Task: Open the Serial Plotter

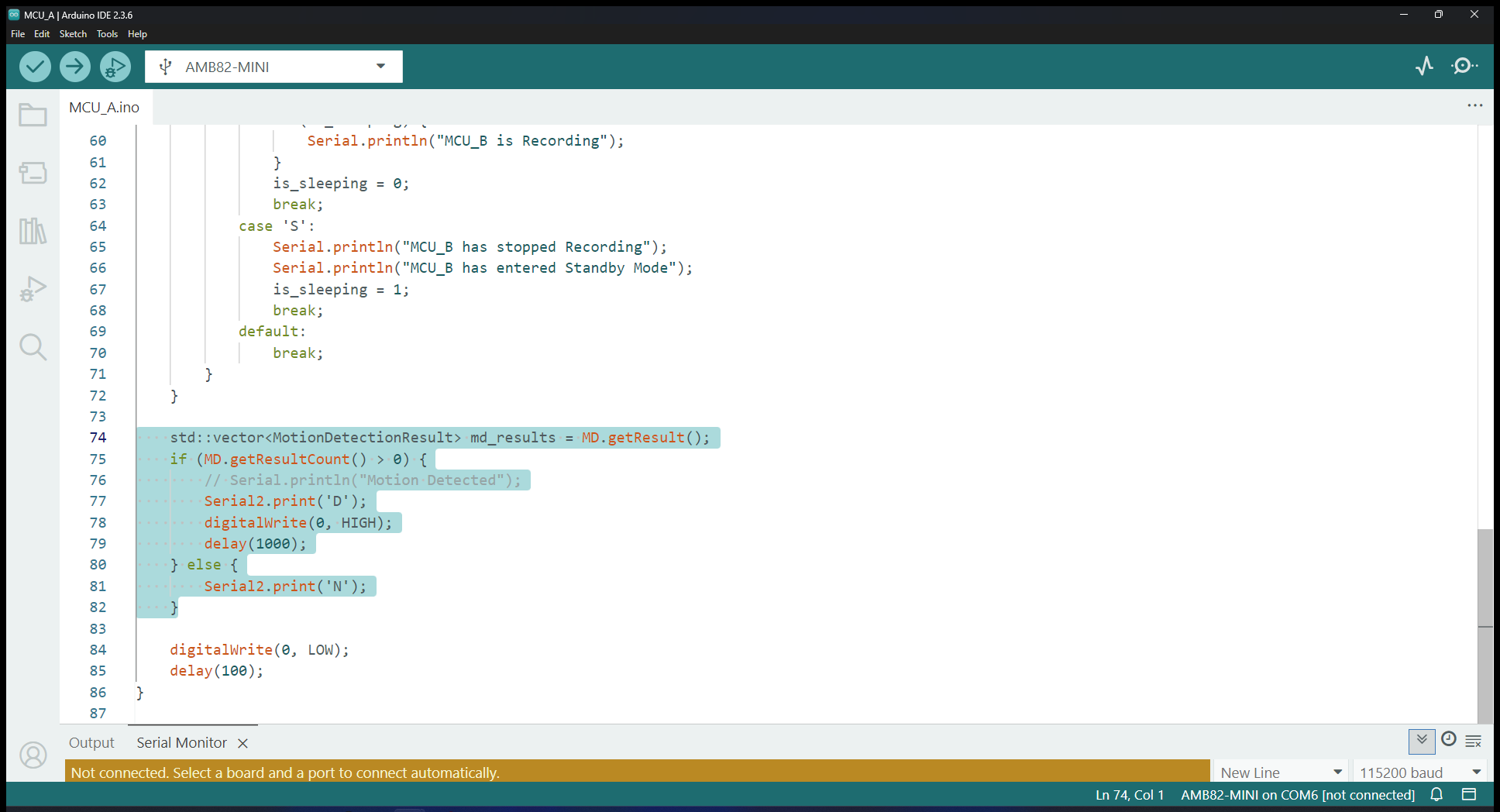Action: (x=1424, y=66)
